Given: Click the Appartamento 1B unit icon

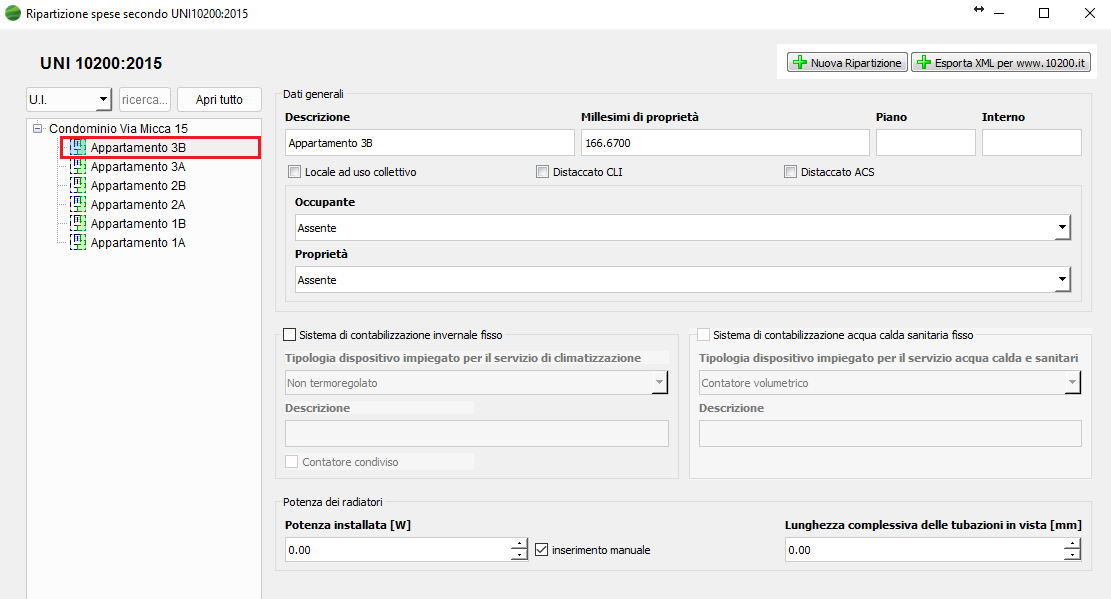Looking at the screenshot, I should click(x=78, y=224).
